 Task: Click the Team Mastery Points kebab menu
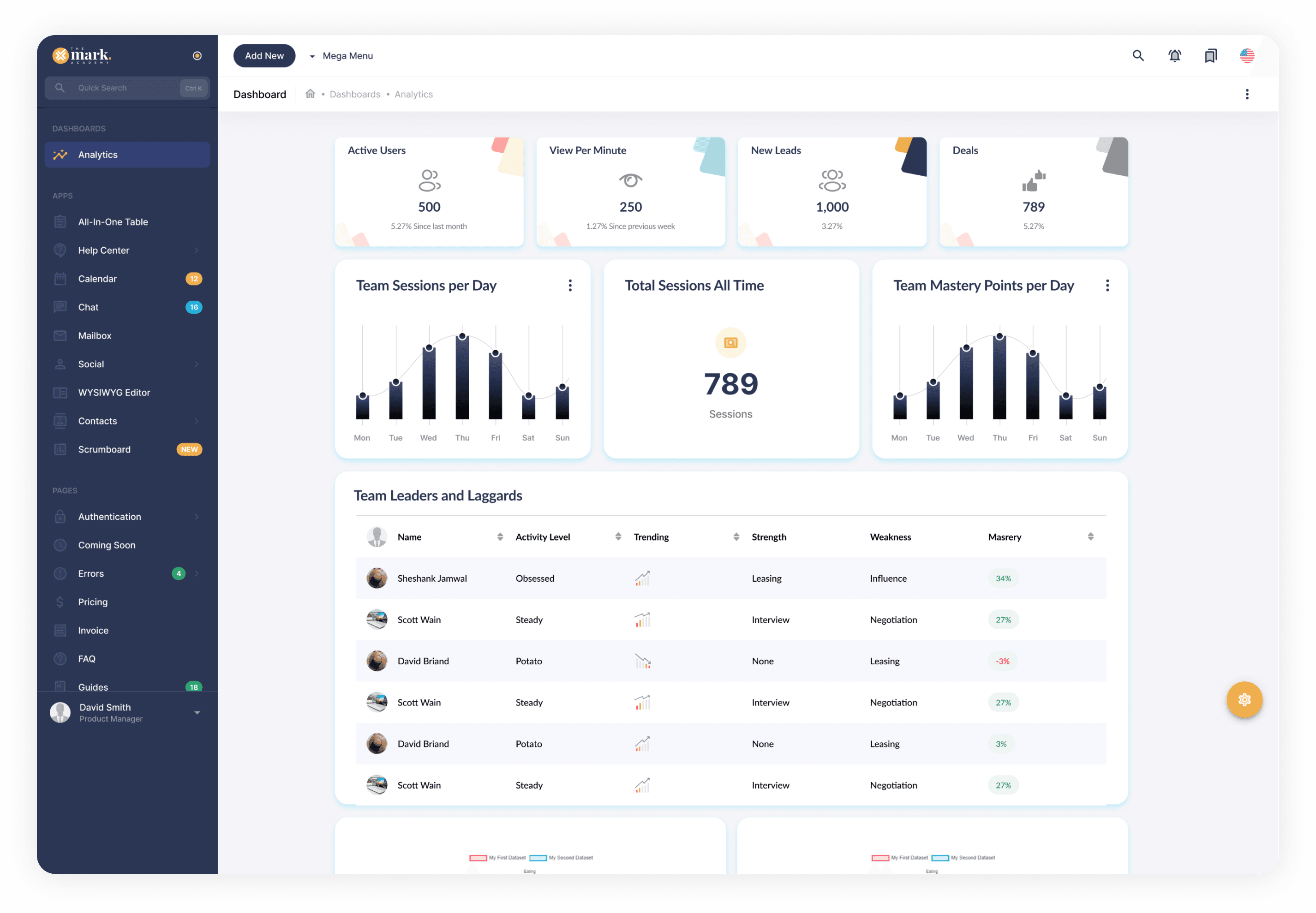pyautogui.click(x=1107, y=286)
